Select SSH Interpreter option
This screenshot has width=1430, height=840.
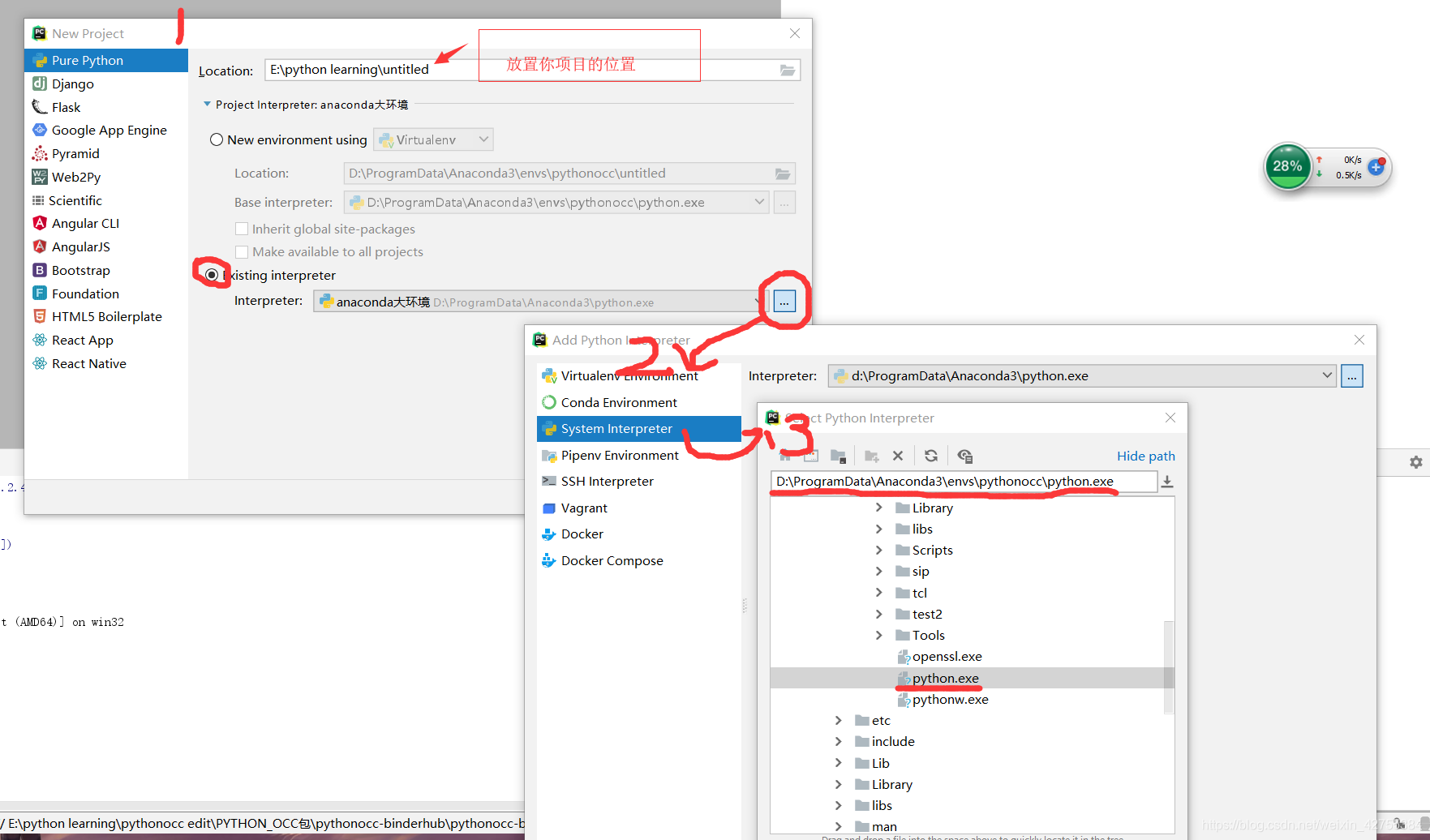(639, 482)
